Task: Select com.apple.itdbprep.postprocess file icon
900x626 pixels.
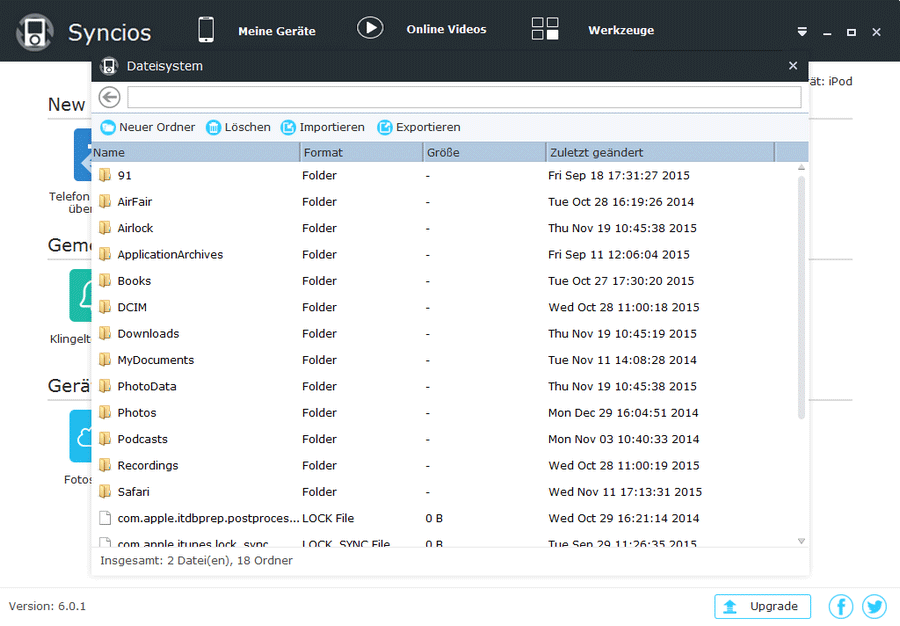Action: click(x=104, y=518)
